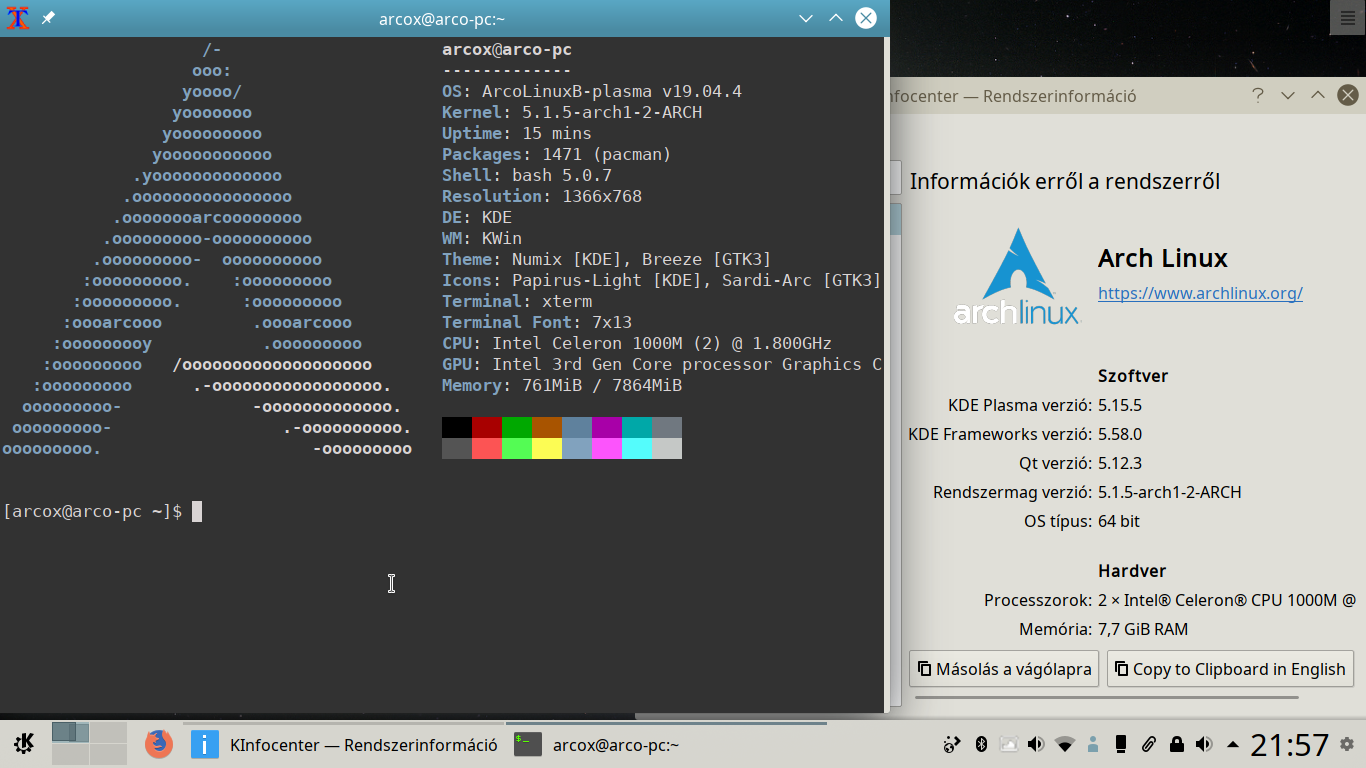Screen dimensions: 1366x768
Task: Click the black color block in terminal
Action: click(x=457, y=427)
